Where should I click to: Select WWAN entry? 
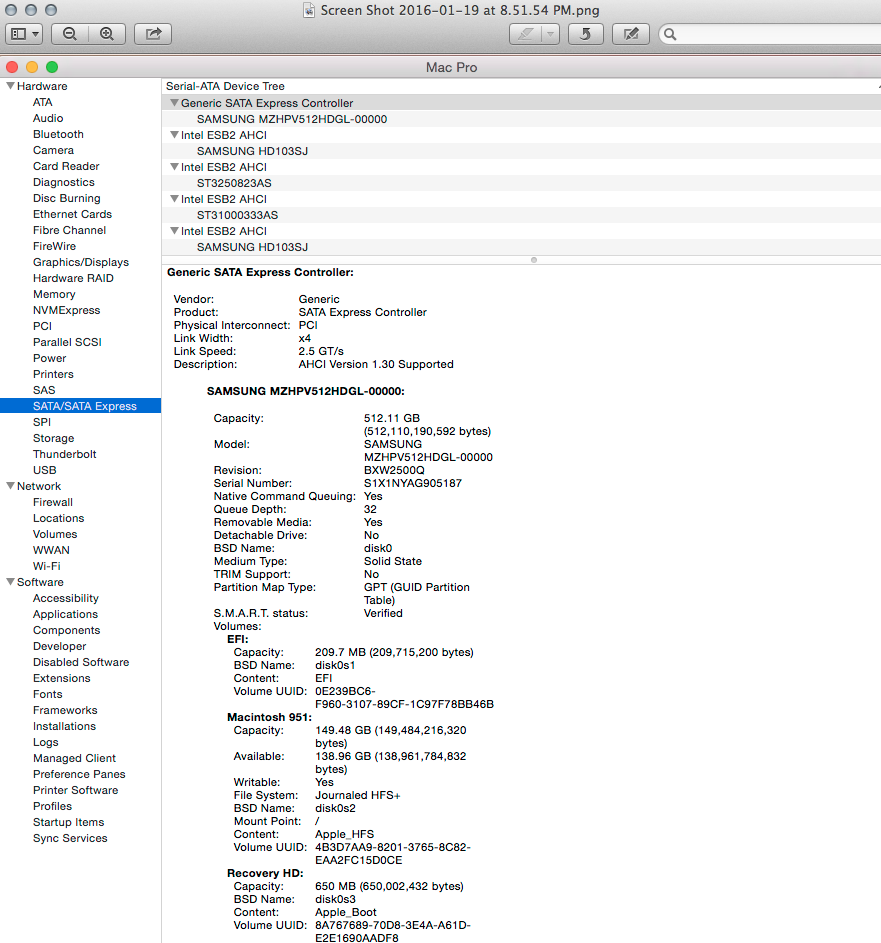(x=51, y=550)
